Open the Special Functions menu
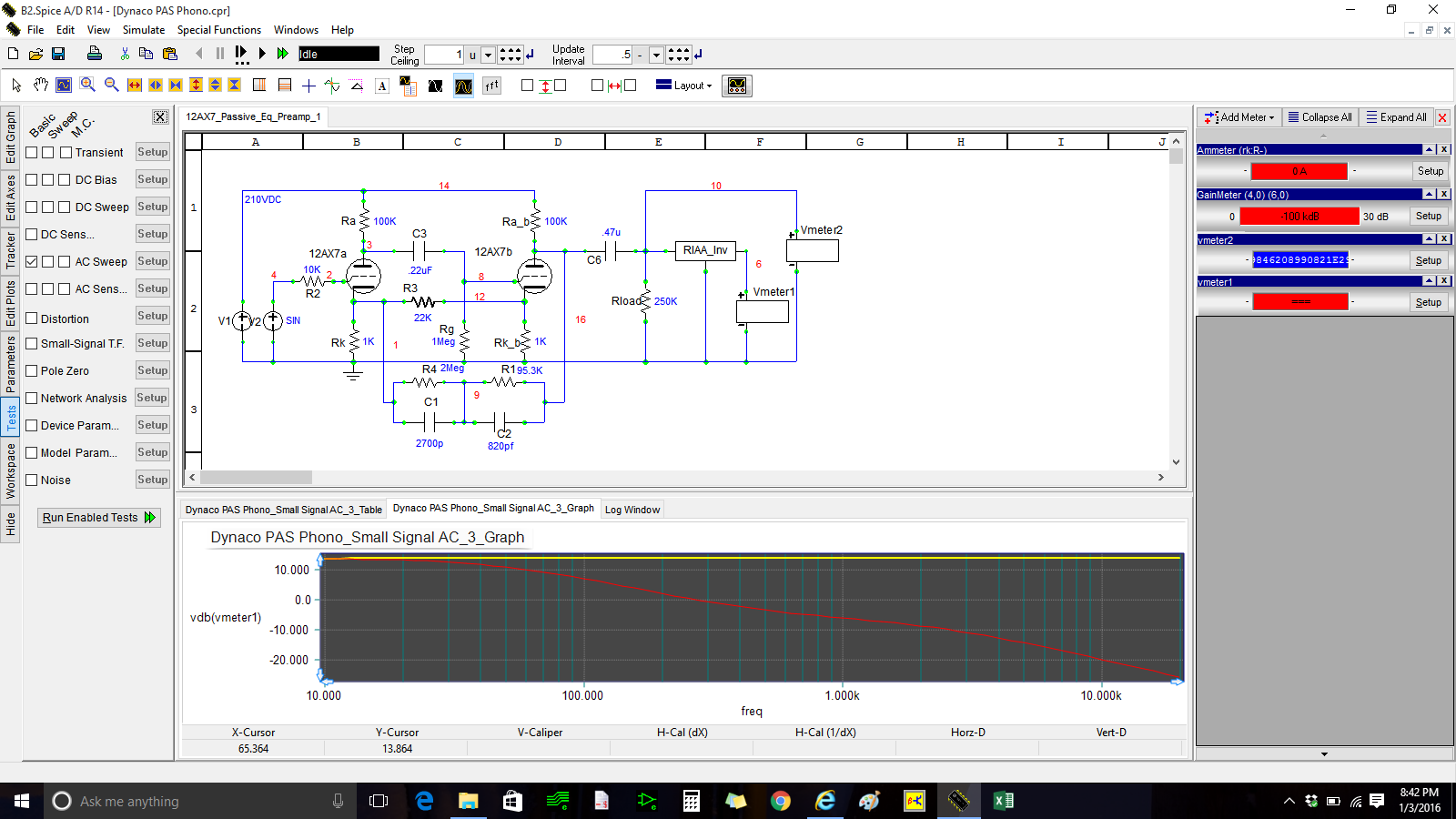The image size is (1456, 819). (218, 30)
